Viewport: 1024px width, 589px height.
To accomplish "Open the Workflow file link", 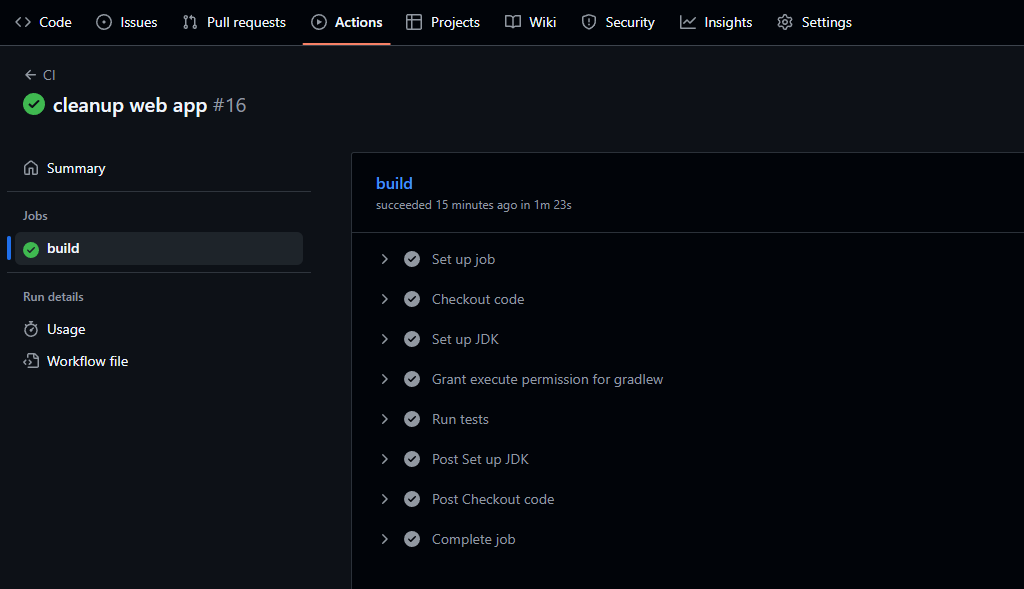I will tap(87, 361).
